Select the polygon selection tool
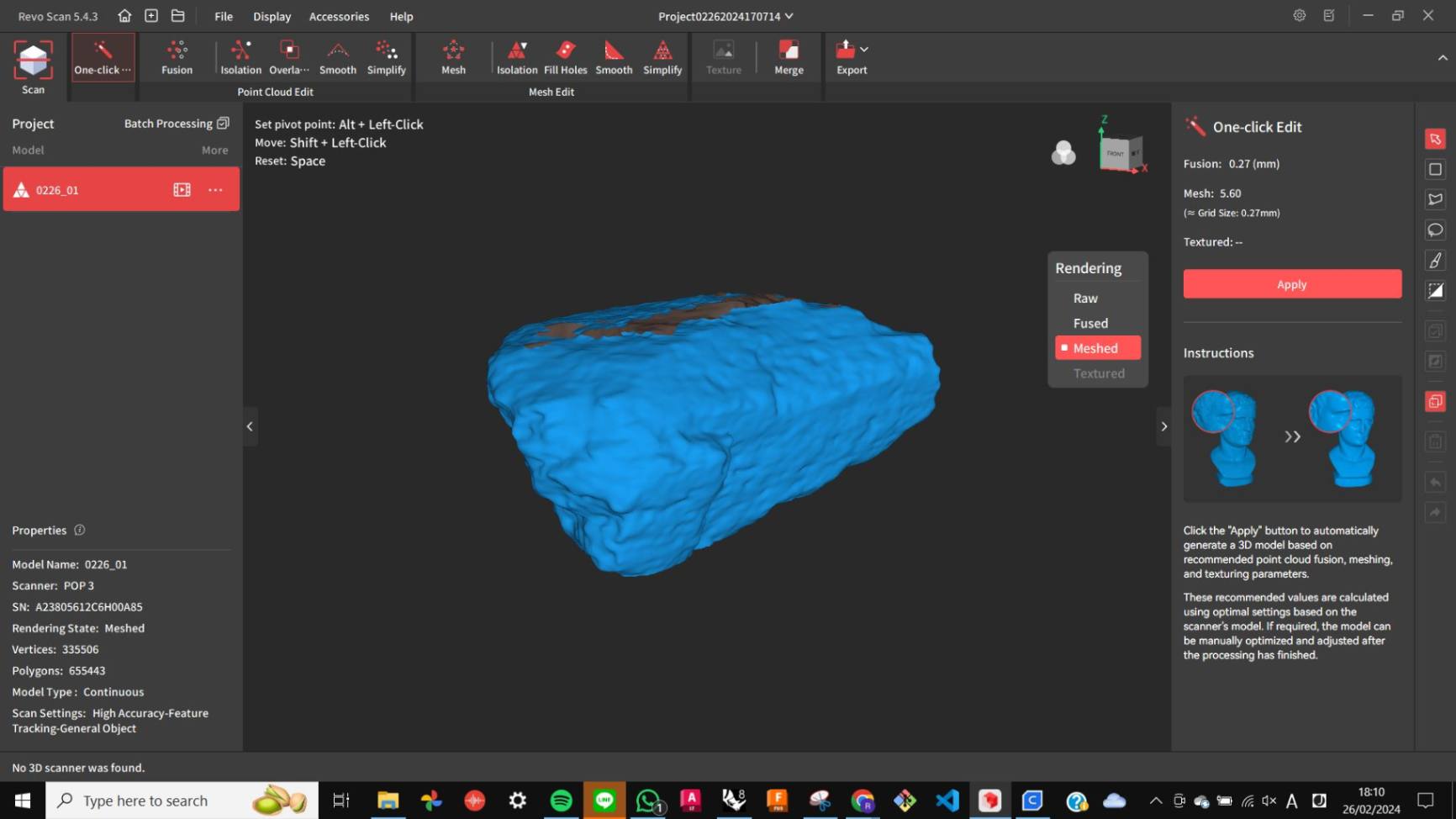 (1435, 199)
